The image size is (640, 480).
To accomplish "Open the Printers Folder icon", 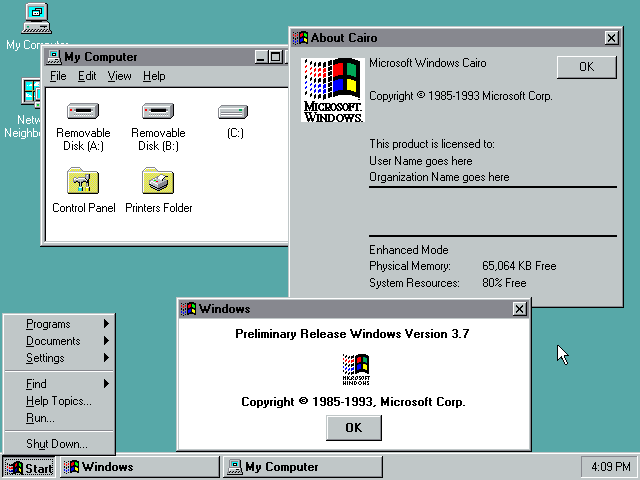I will [x=158, y=180].
